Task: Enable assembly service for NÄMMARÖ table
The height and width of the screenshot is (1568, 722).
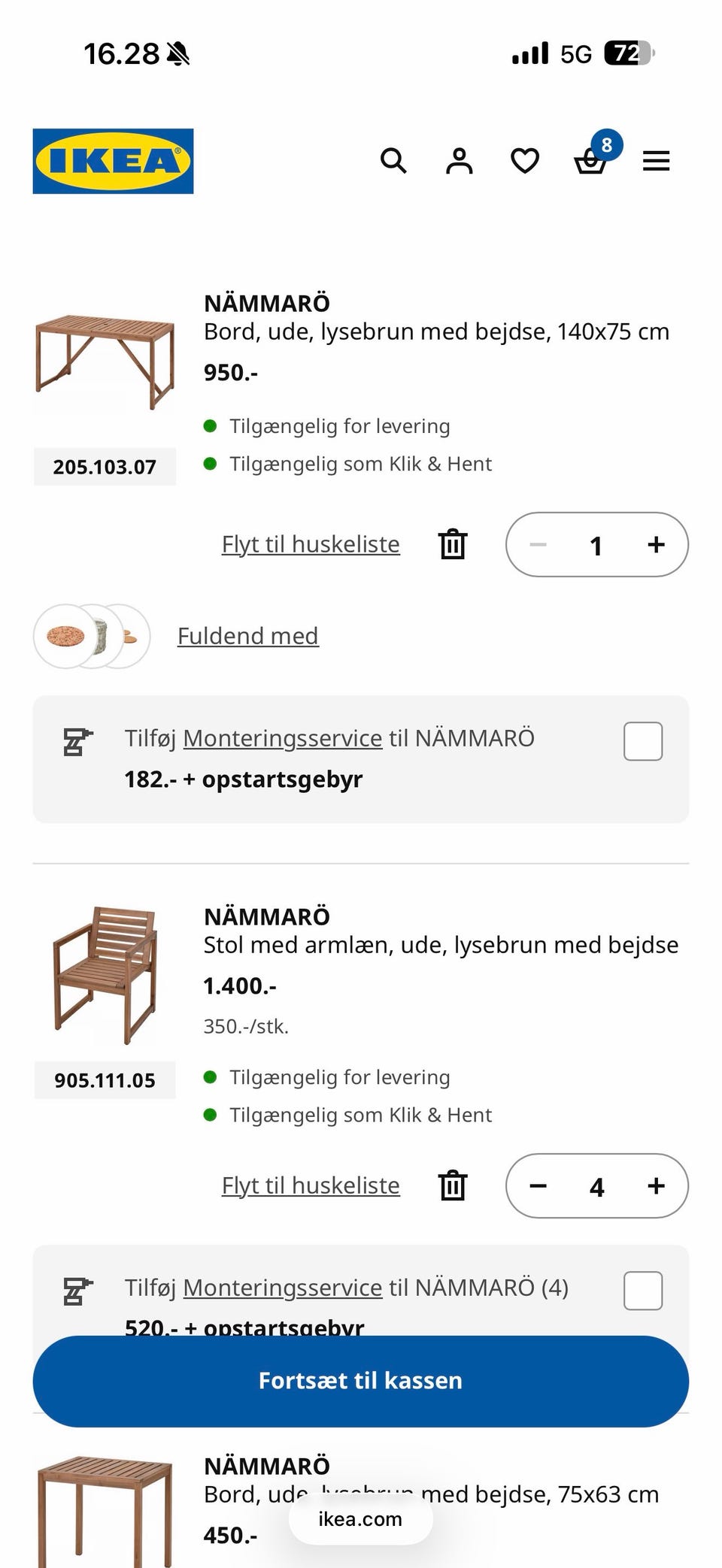Action: tap(643, 741)
